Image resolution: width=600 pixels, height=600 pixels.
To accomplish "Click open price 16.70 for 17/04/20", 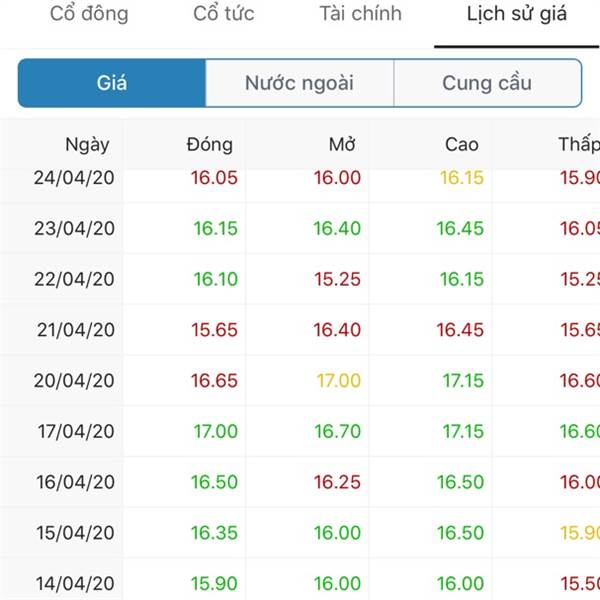I will [x=338, y=431].
